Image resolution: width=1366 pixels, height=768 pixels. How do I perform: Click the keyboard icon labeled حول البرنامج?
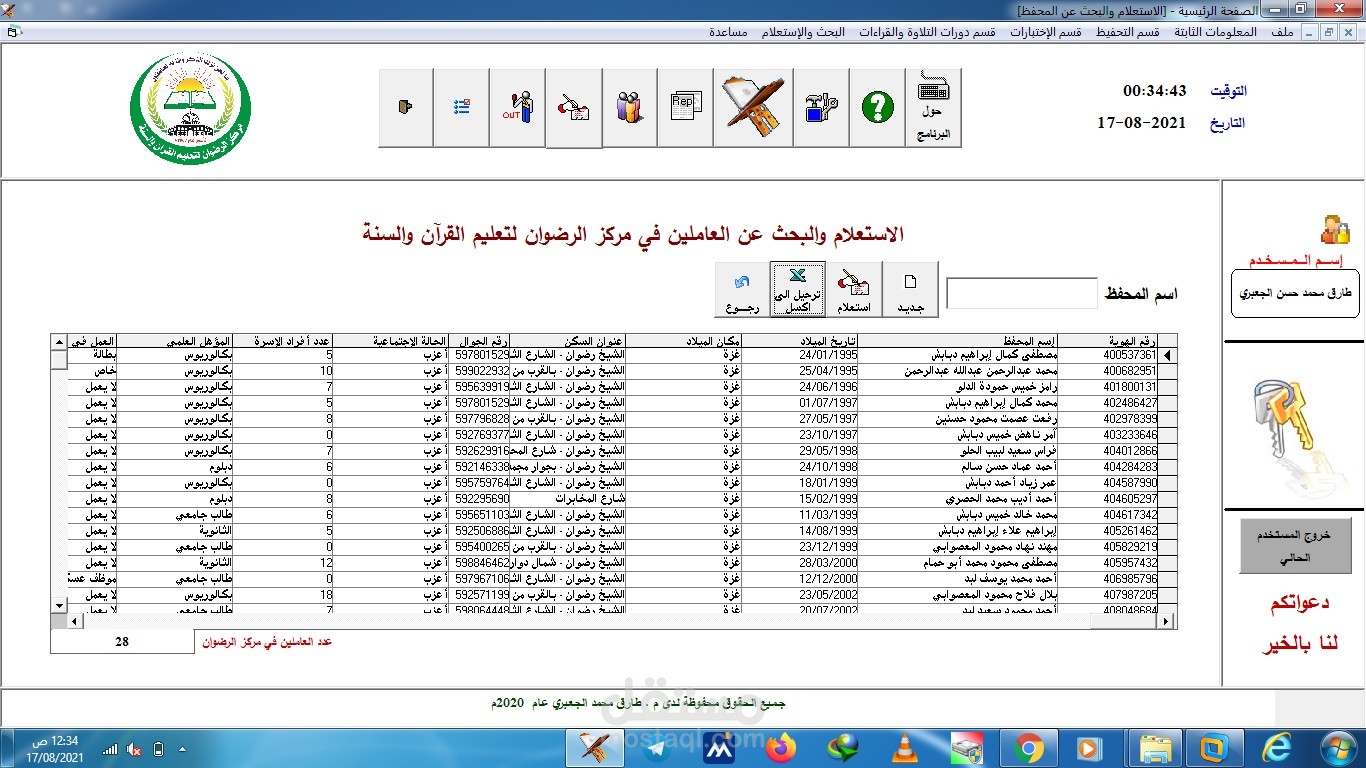934,105
